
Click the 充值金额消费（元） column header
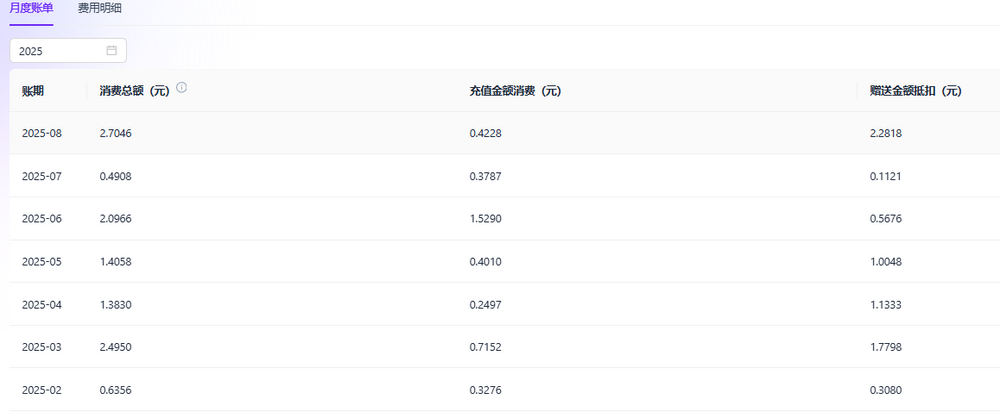click(x=514, y=91)
